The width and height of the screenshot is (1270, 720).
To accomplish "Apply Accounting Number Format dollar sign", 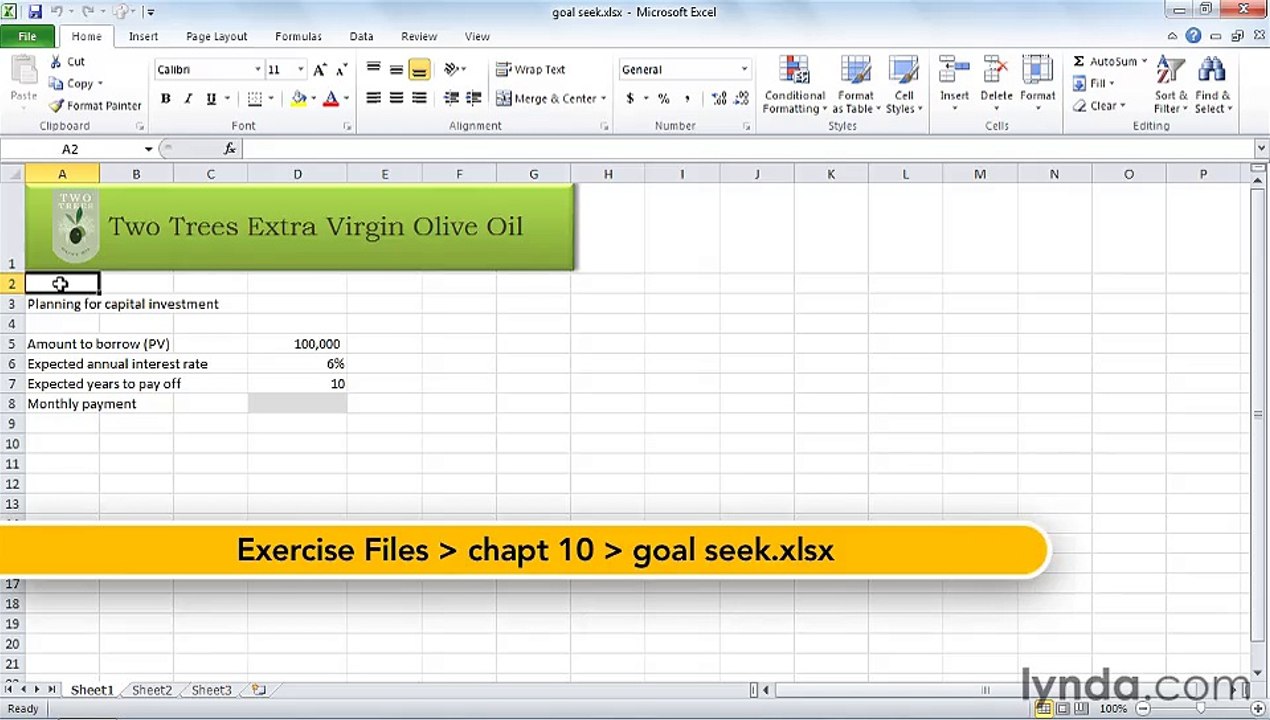I will click(630, 98).
